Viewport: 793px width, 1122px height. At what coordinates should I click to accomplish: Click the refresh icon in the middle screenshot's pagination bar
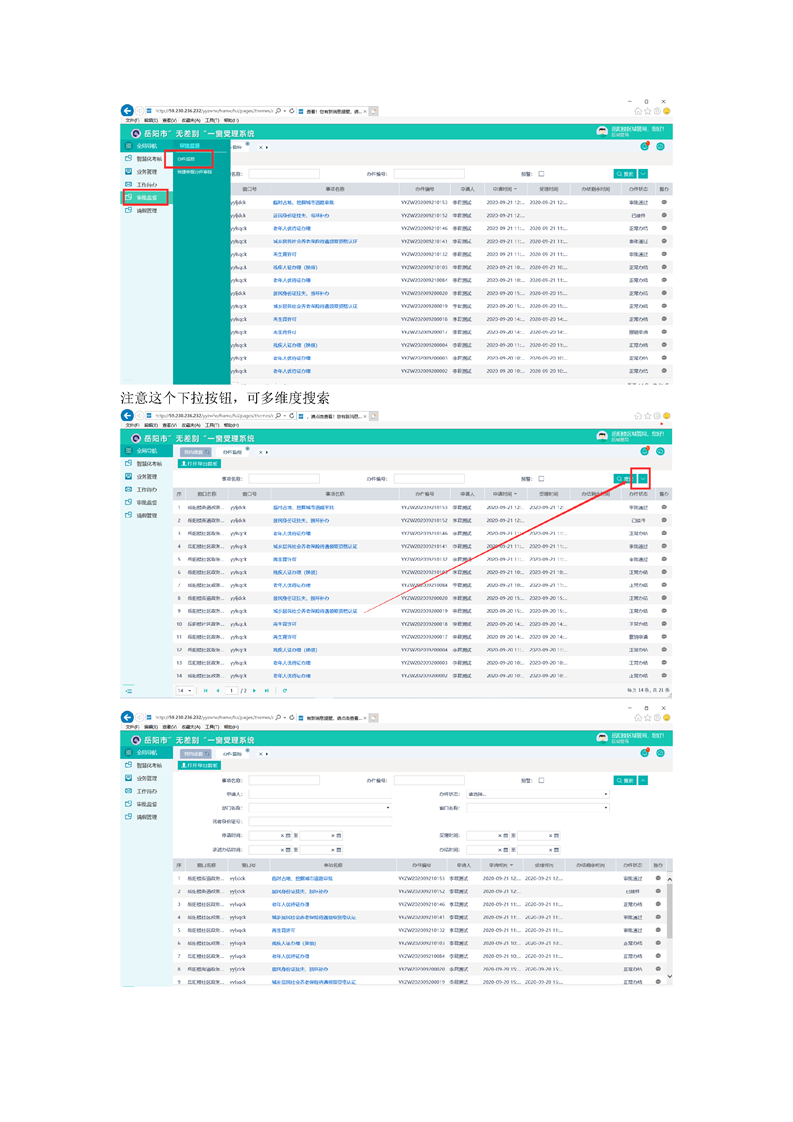(x=285, y=690)
